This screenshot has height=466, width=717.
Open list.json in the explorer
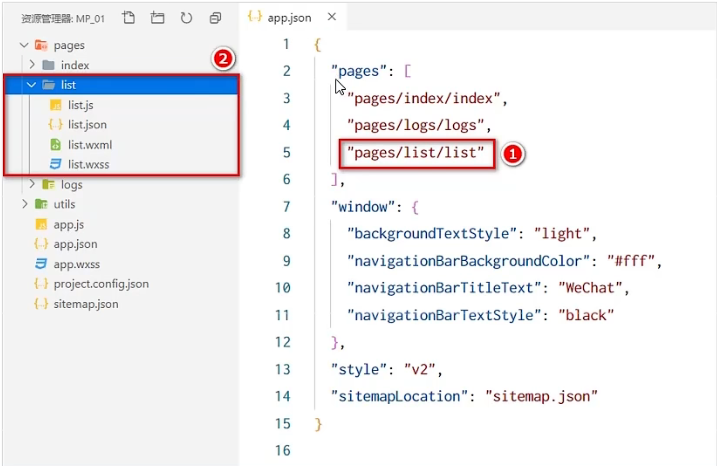87,124
